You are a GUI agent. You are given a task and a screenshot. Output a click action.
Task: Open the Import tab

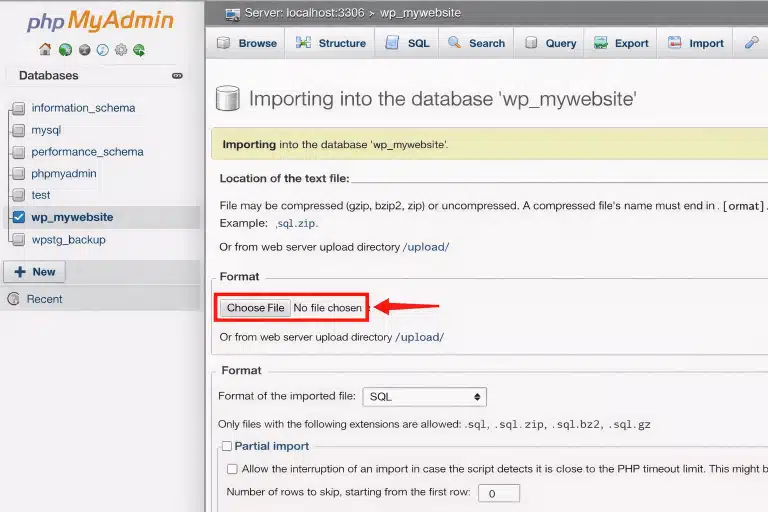pos(696,43)
